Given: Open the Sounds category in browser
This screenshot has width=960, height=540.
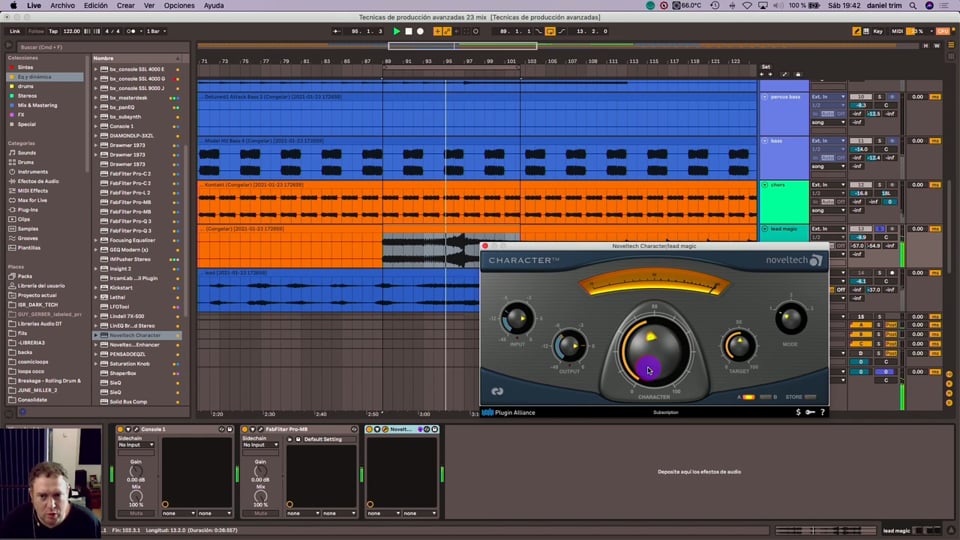Looking at the screenshot, I should click(x=26, y=153).
